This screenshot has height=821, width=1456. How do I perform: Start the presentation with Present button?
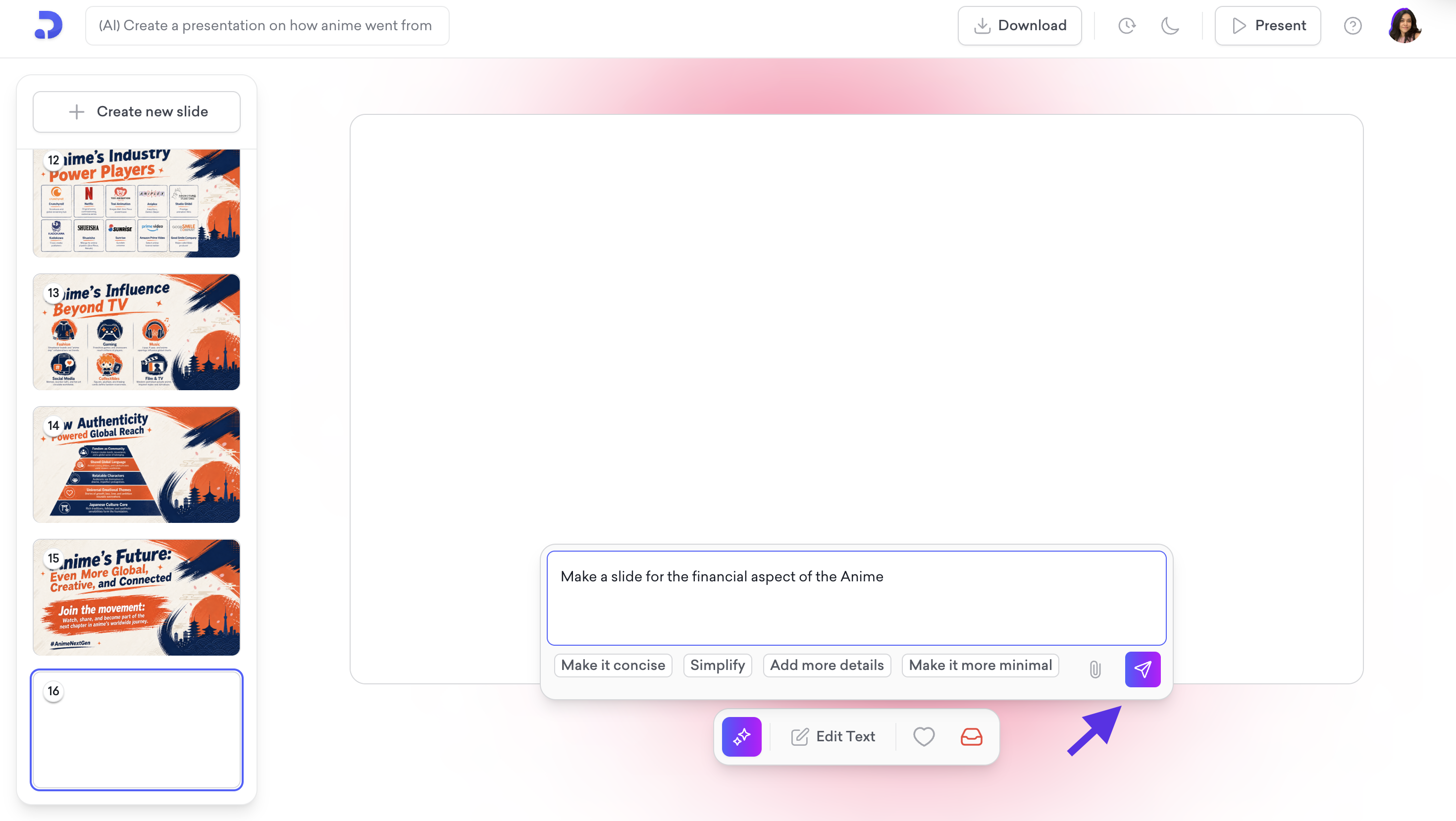[x=1267, y=25]
